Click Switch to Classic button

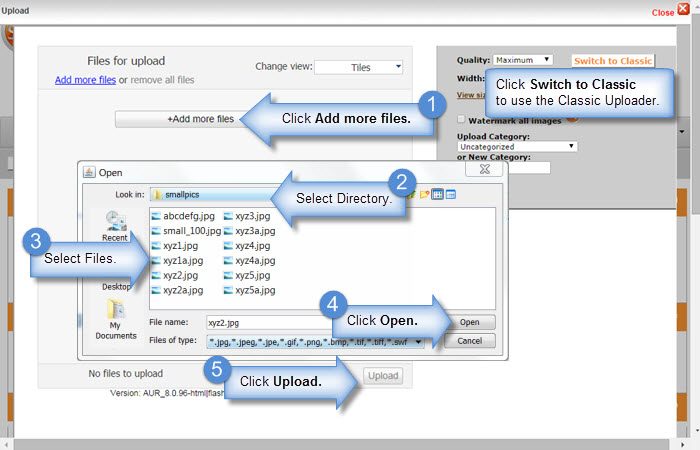click(612, 61)
